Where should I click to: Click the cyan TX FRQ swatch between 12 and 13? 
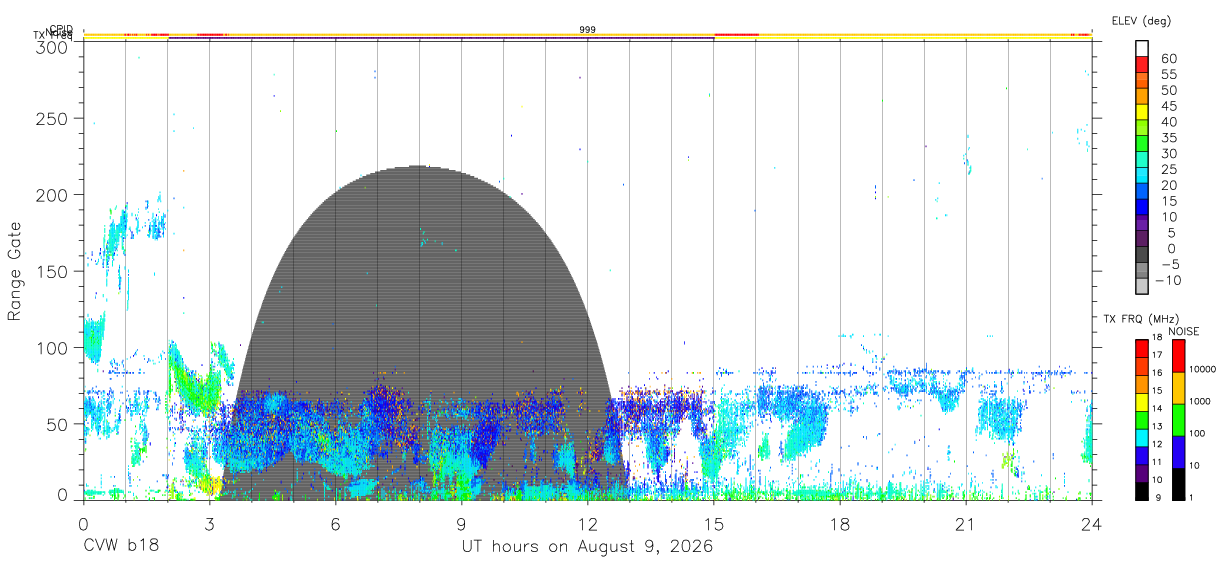1142,437
